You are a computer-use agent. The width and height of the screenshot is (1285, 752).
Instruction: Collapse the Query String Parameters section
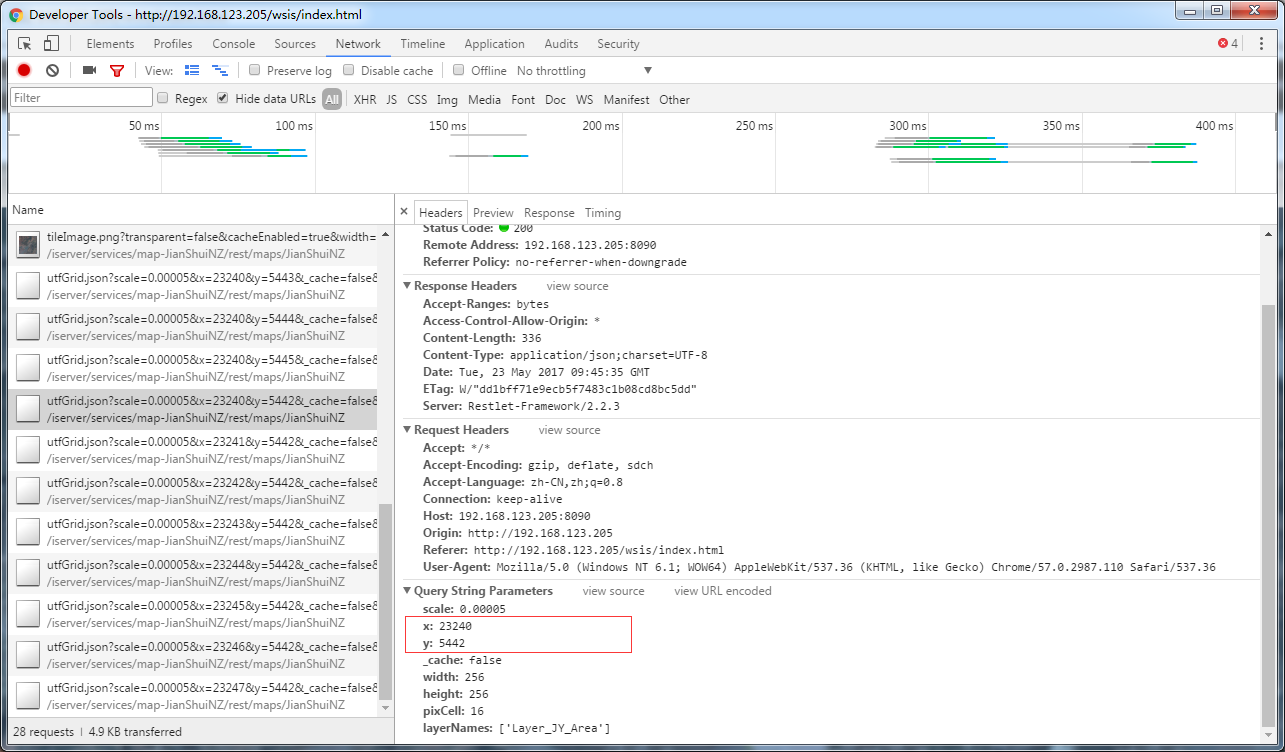(408, 591)
